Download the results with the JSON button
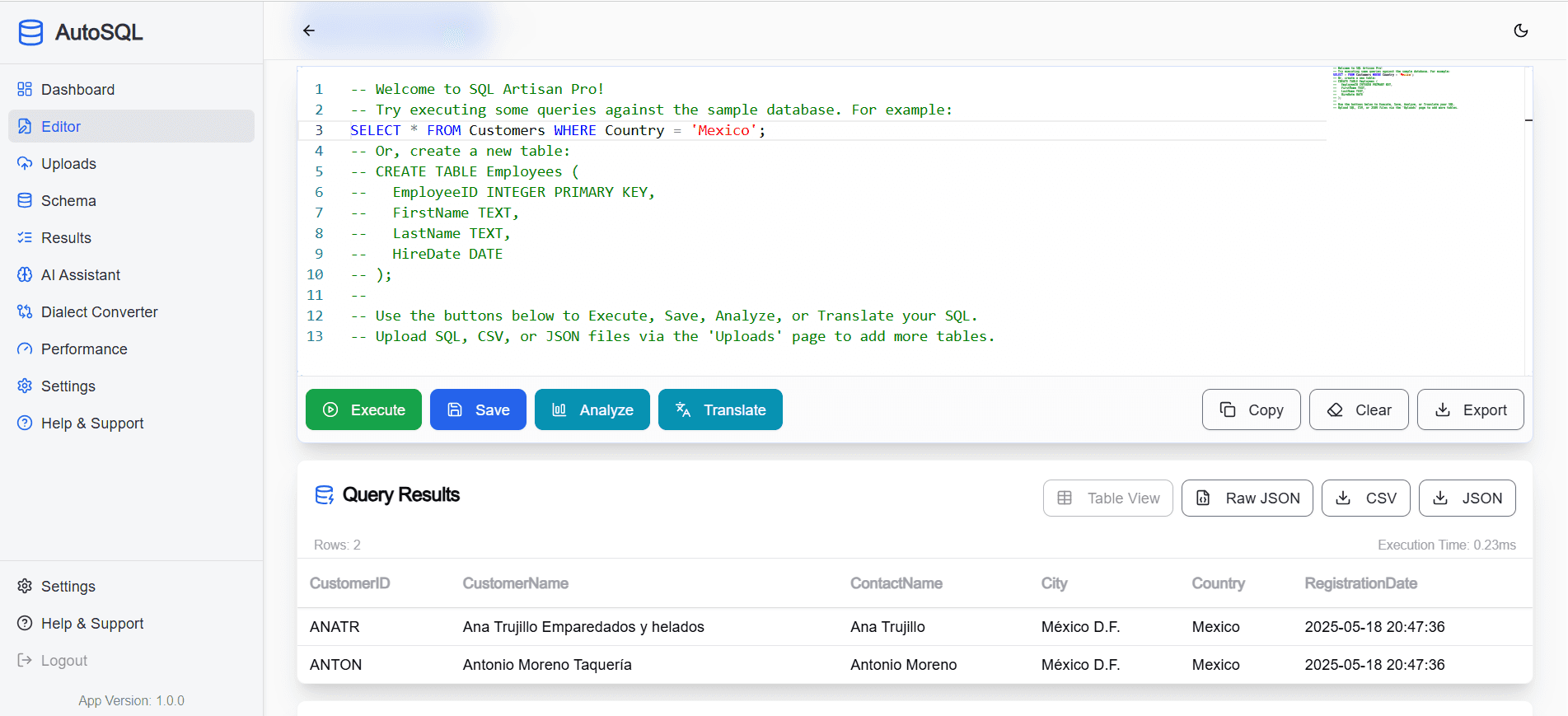This screenshot has height=716, width=1568. tap(1467, 498)
